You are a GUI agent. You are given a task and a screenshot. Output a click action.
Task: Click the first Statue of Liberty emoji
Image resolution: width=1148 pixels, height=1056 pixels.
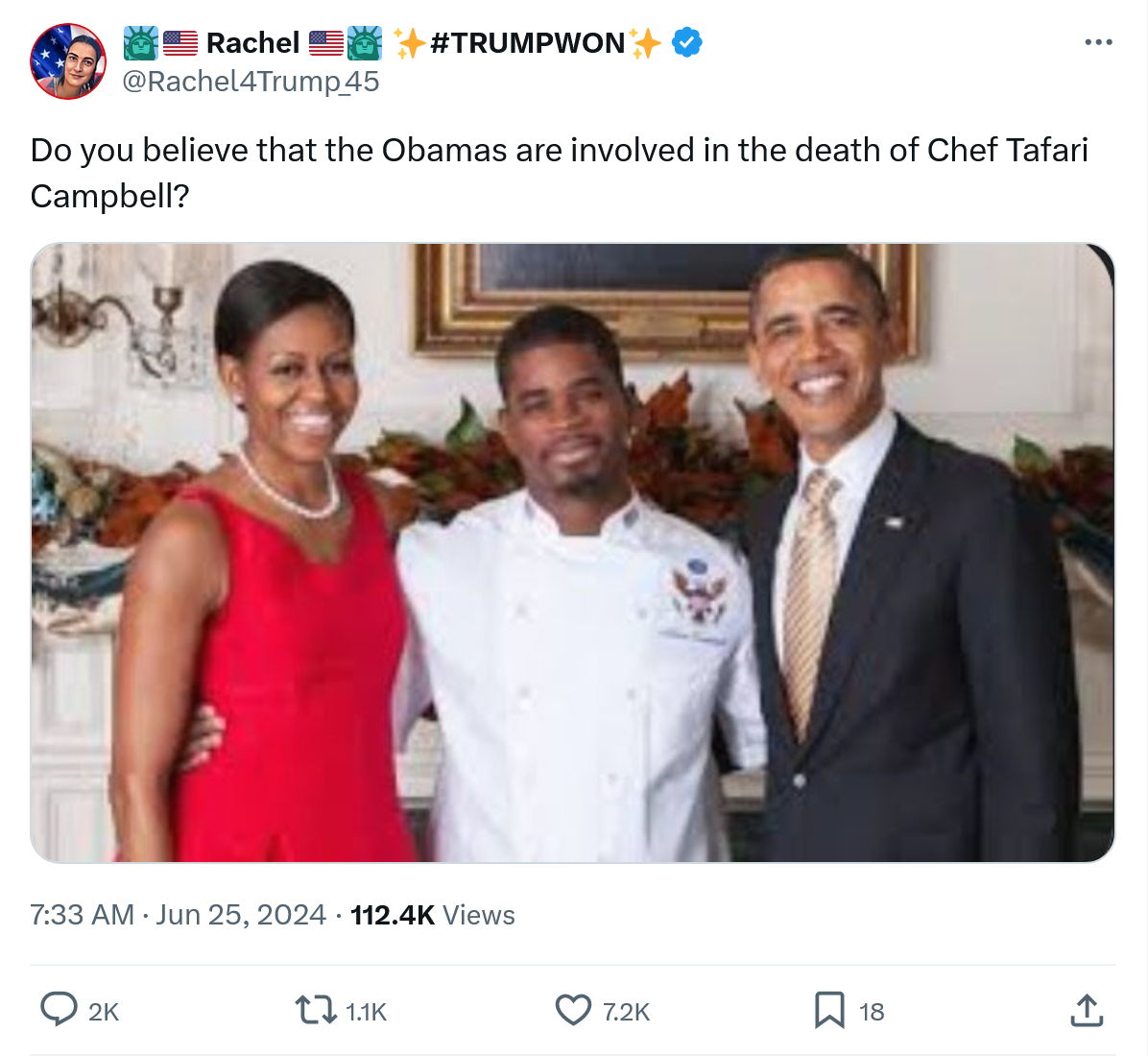click(x=140, y=42)
